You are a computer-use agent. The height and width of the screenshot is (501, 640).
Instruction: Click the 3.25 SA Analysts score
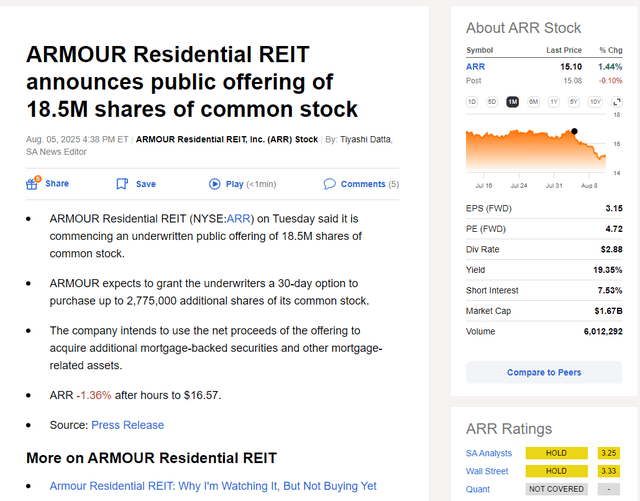(x=609, y=453)
